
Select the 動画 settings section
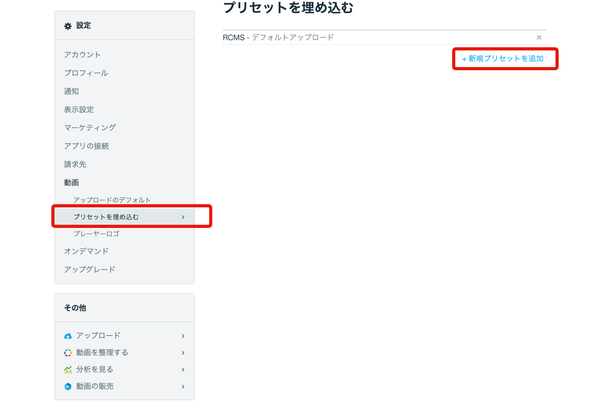[x=72, y=183]
